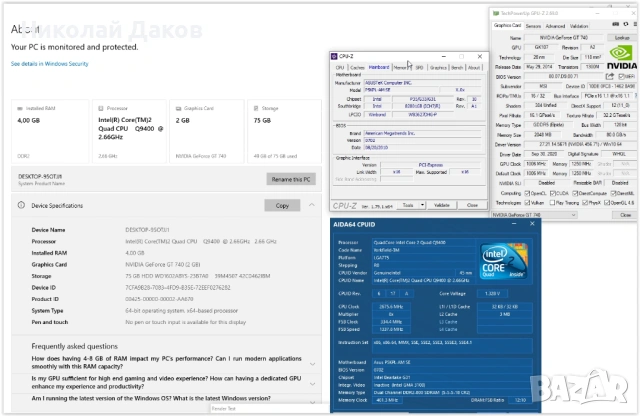Click Tools button in CPU-Z

pos(408,205)
